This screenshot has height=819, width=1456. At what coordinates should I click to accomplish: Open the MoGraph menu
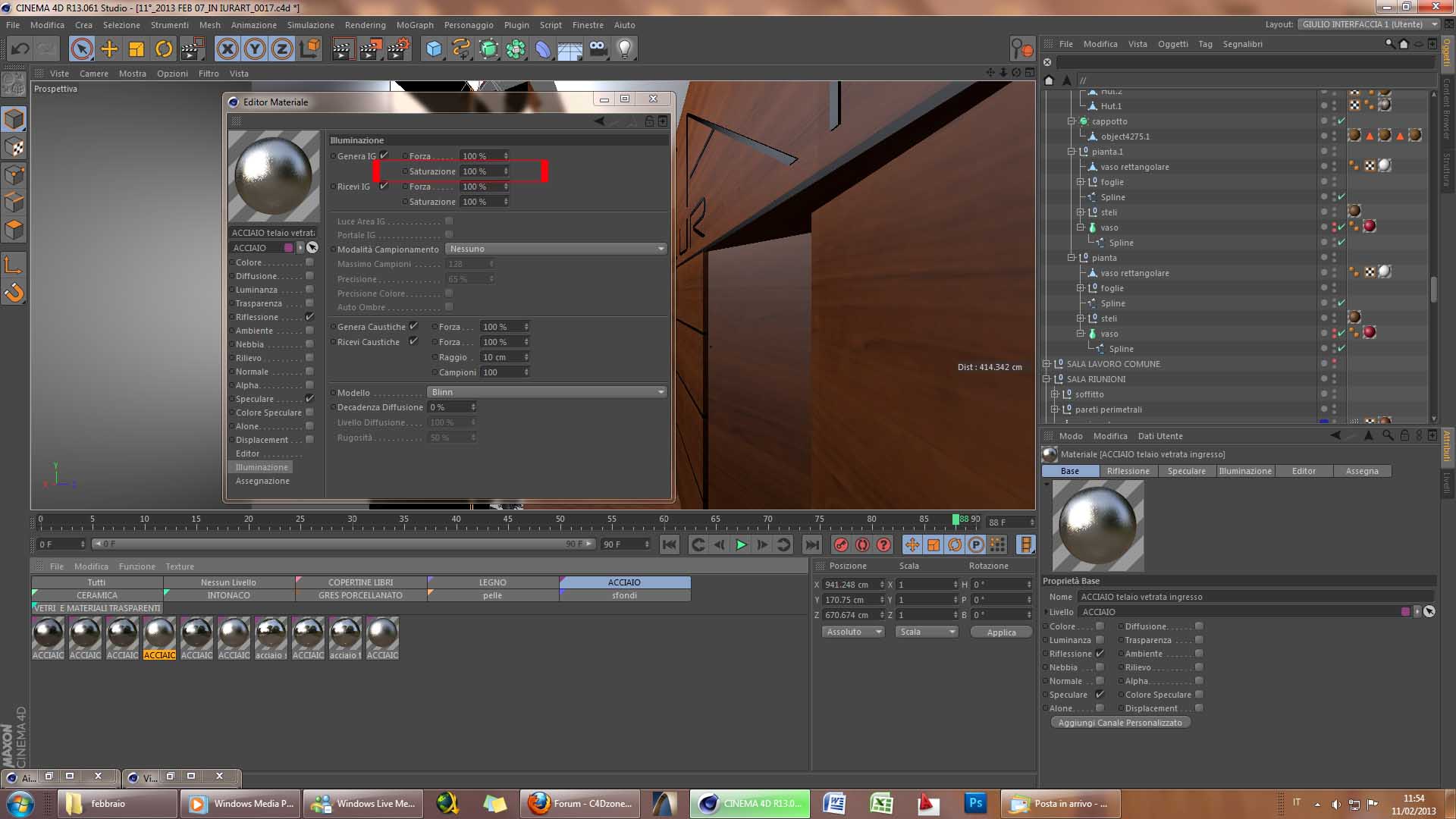click(x=415, y=25)
